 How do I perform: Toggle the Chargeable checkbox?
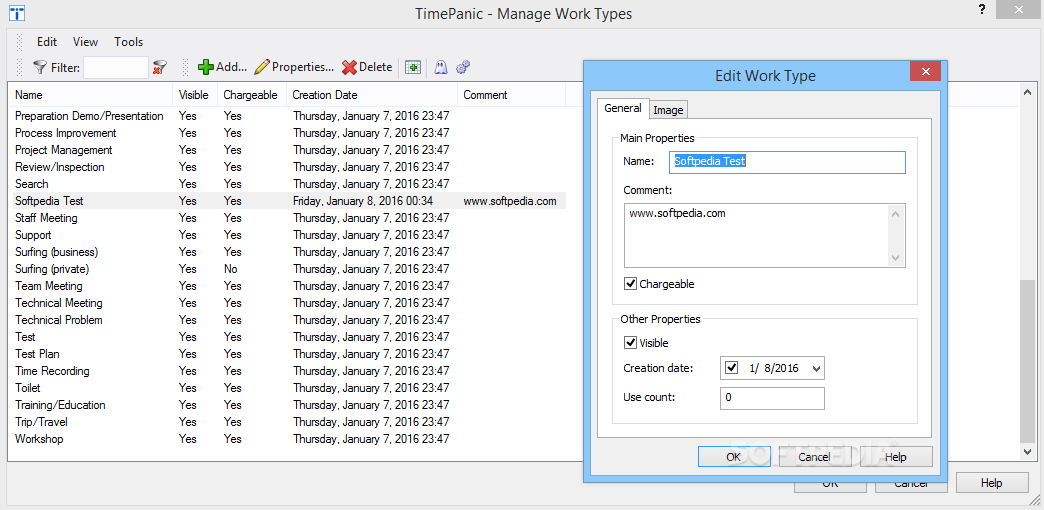[x=631, y=284]
